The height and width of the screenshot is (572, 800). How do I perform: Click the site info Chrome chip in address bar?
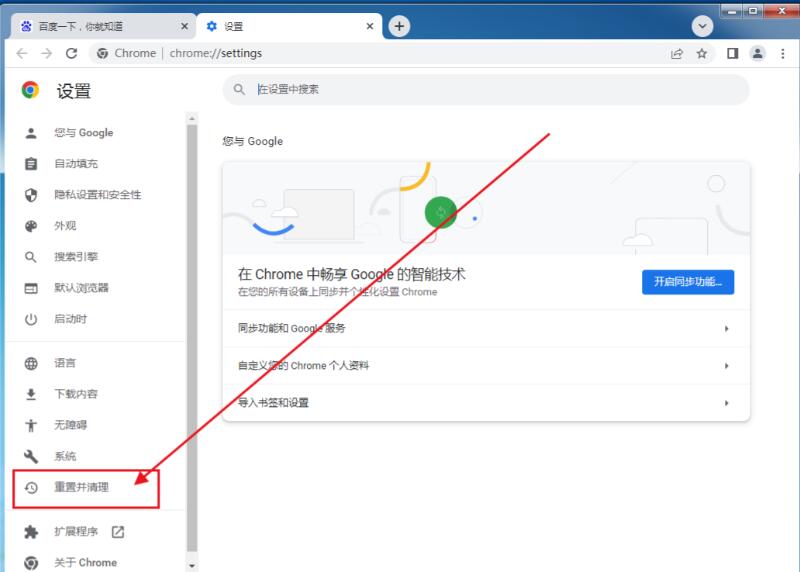pos(127,54)
